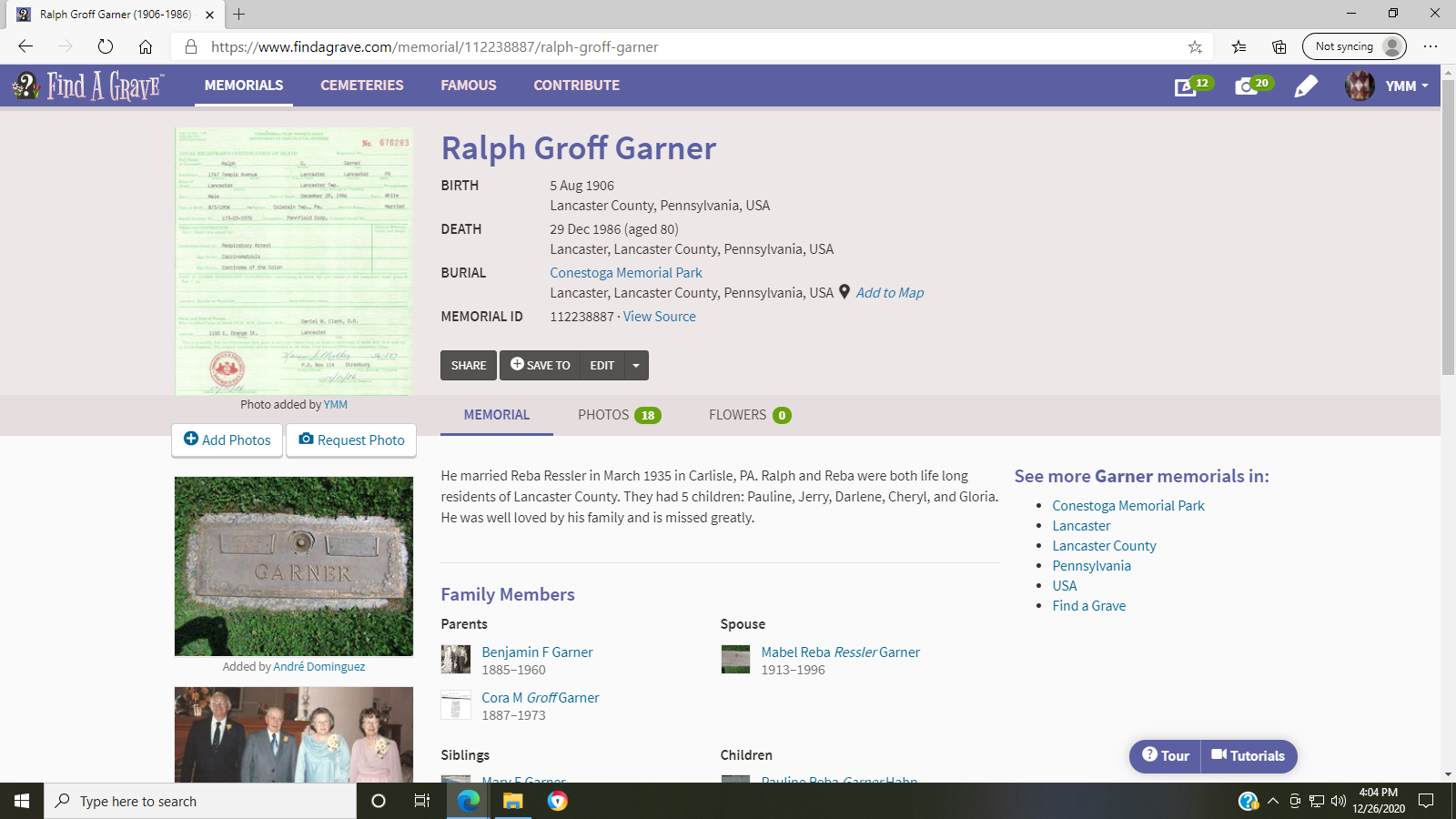This screenshot has height=819, width=1456.
Task: Click the pencil edit icon in header
Action: pos(1306,86)
